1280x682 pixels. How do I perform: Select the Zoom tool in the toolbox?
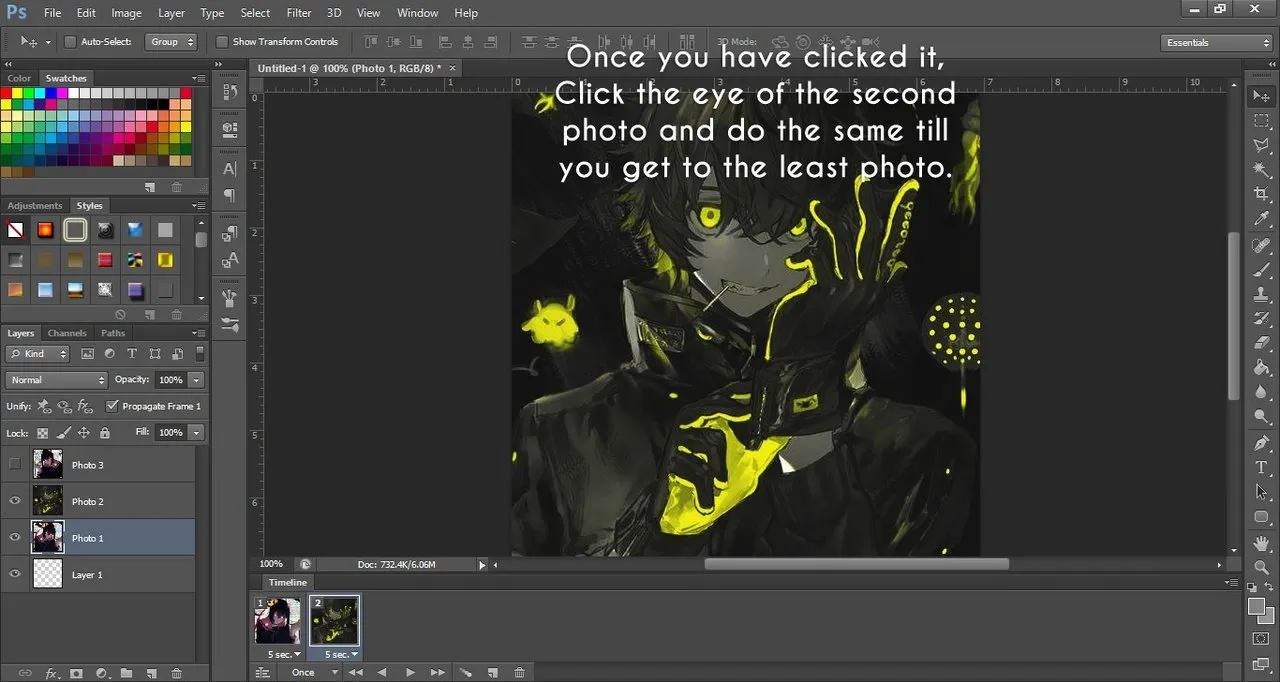coord(1261,567)
